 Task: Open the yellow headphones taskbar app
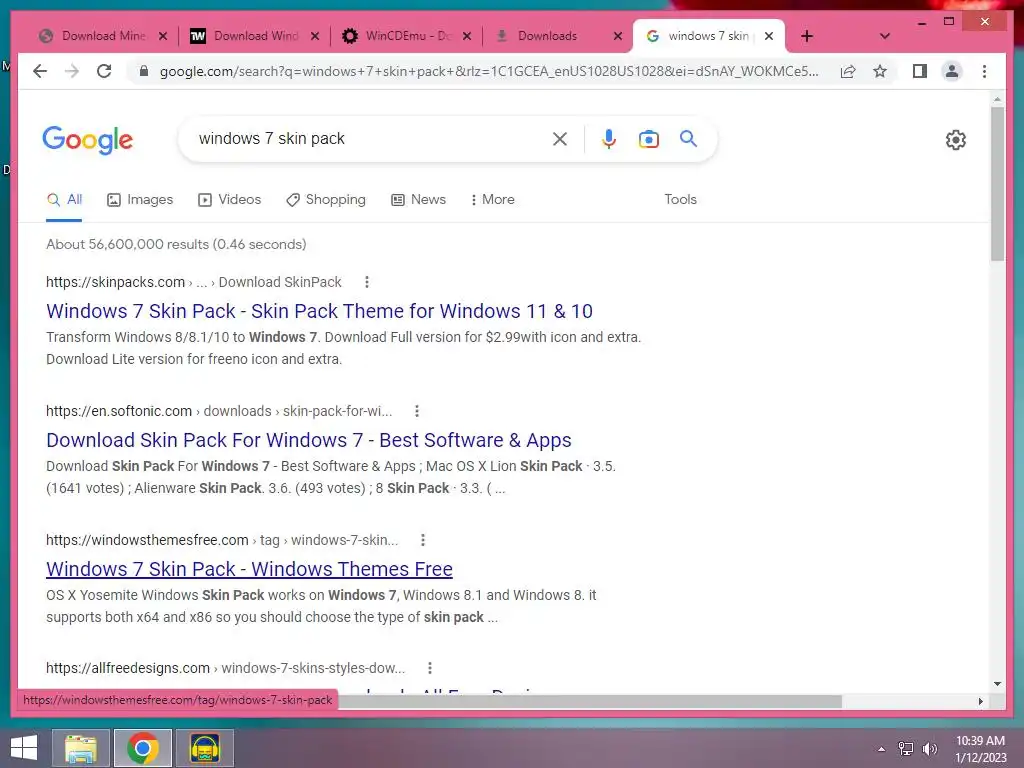coord(204,748)
